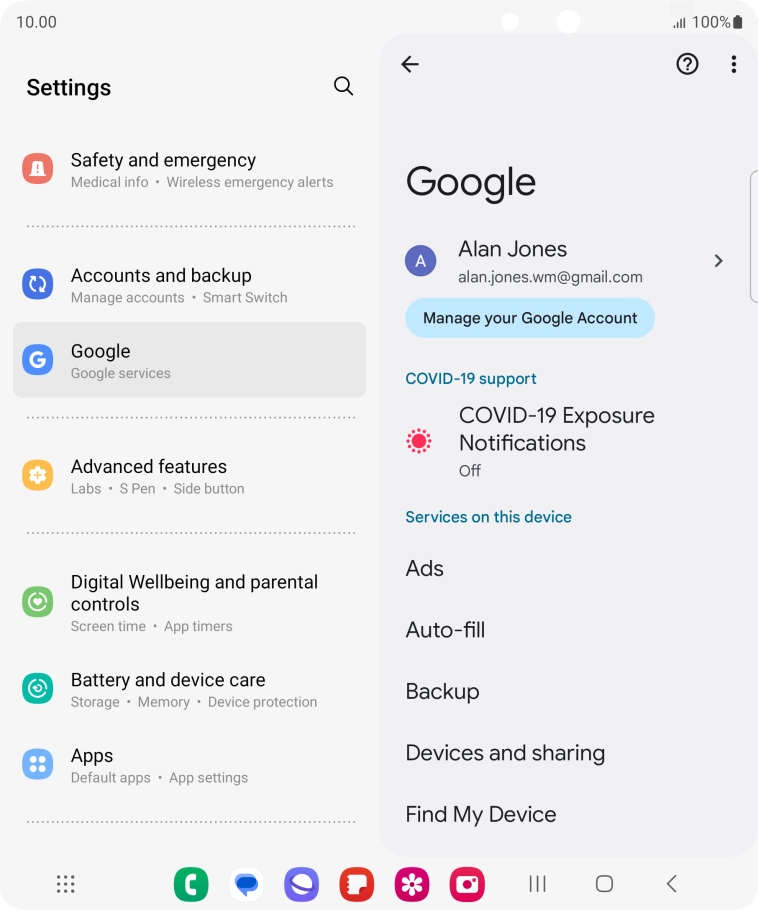Open the pink Gallery flower app
This screenshot has height=910, width=758.
click(x=412, y=884)
